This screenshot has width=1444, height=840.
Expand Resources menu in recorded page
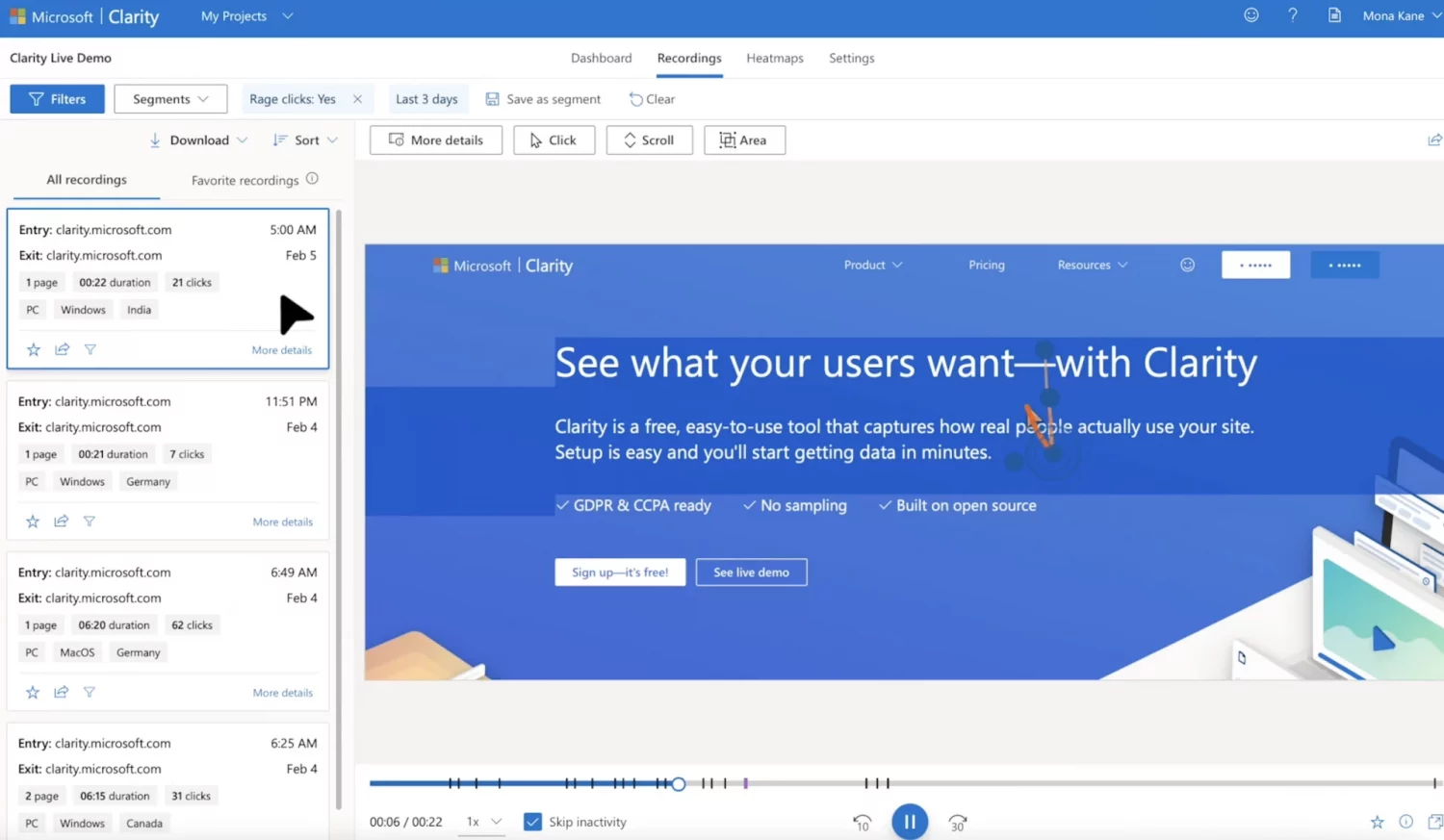[x=1093, y=265]
